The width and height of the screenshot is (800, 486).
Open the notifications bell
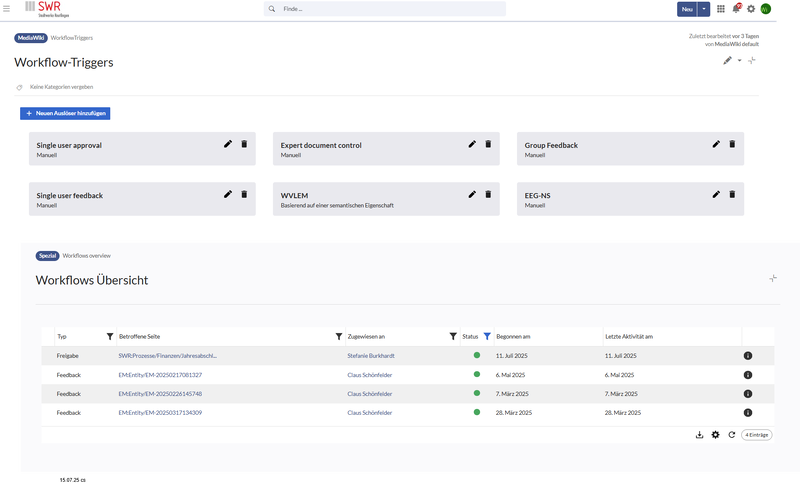pyautogui.click(x=736, y=9)
